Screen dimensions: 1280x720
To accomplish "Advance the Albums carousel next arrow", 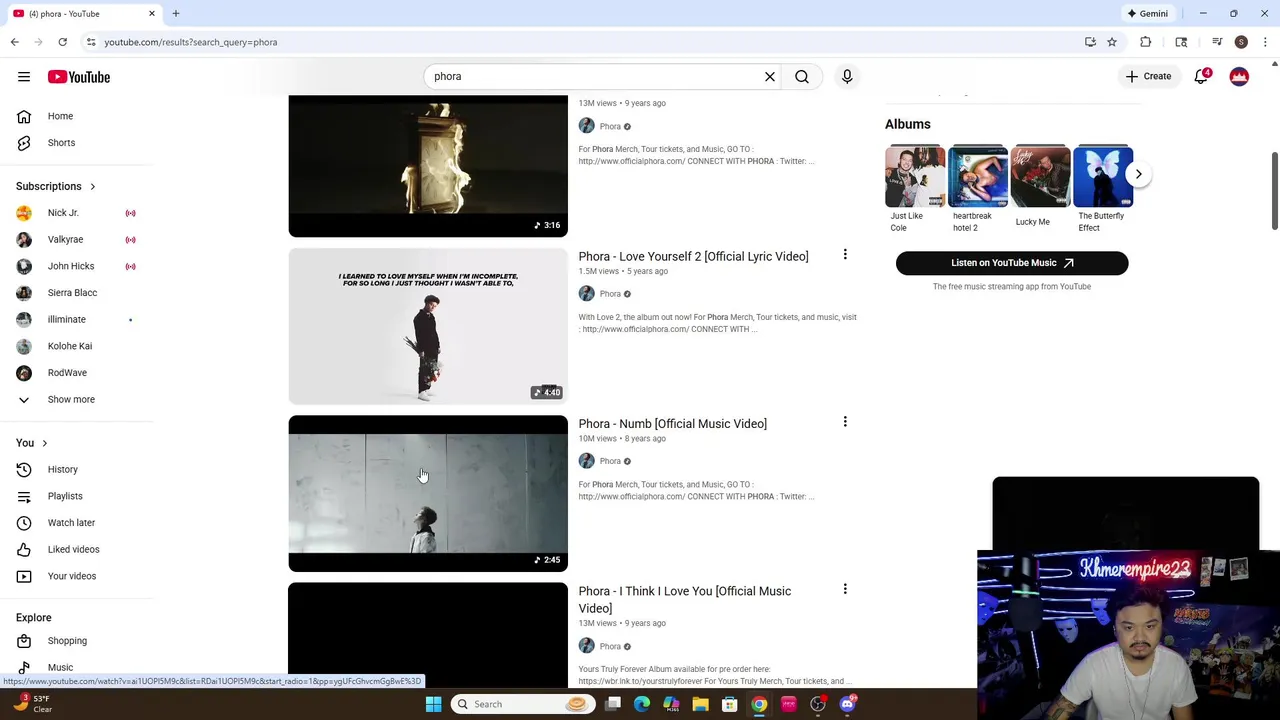I will pyautogui.click(x=1138, y=174).
